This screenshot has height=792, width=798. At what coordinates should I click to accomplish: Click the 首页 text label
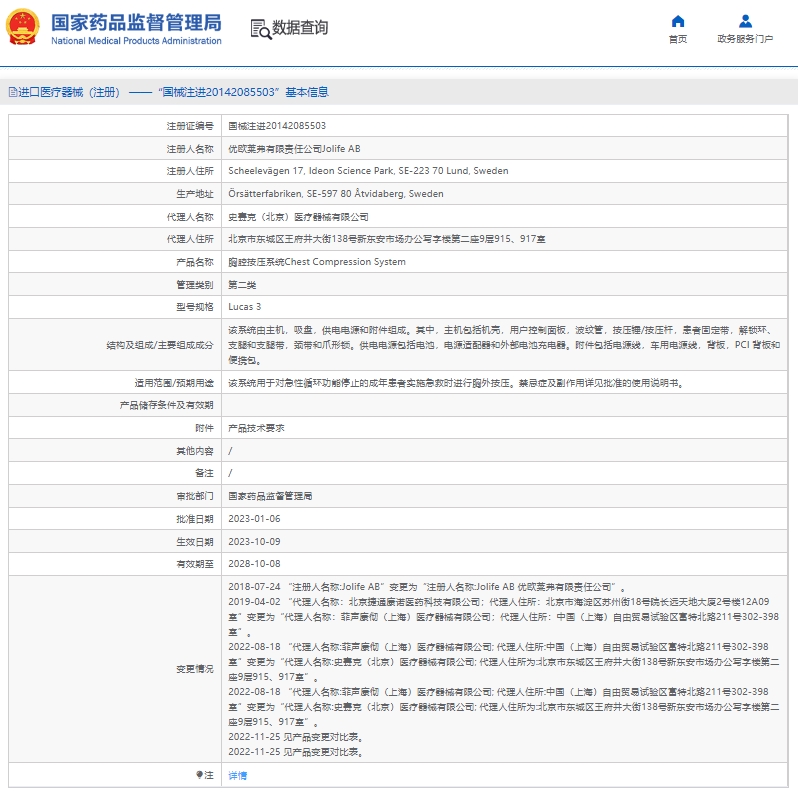point(678,39)
